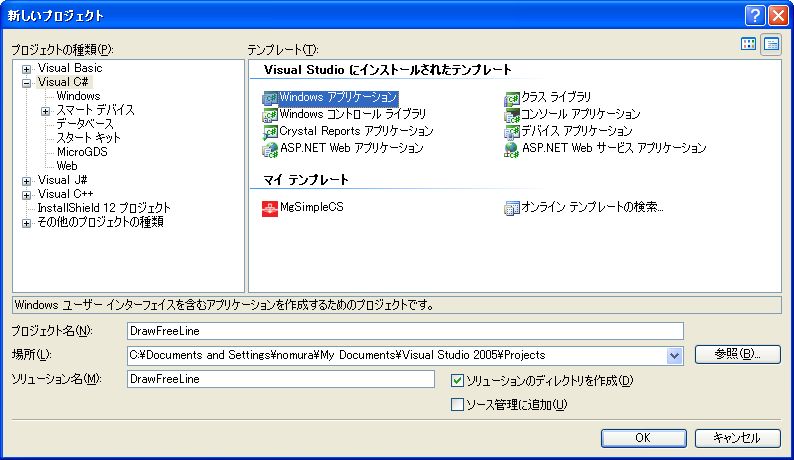Collapse the Visual C# tree node

[x=26, y=82]
